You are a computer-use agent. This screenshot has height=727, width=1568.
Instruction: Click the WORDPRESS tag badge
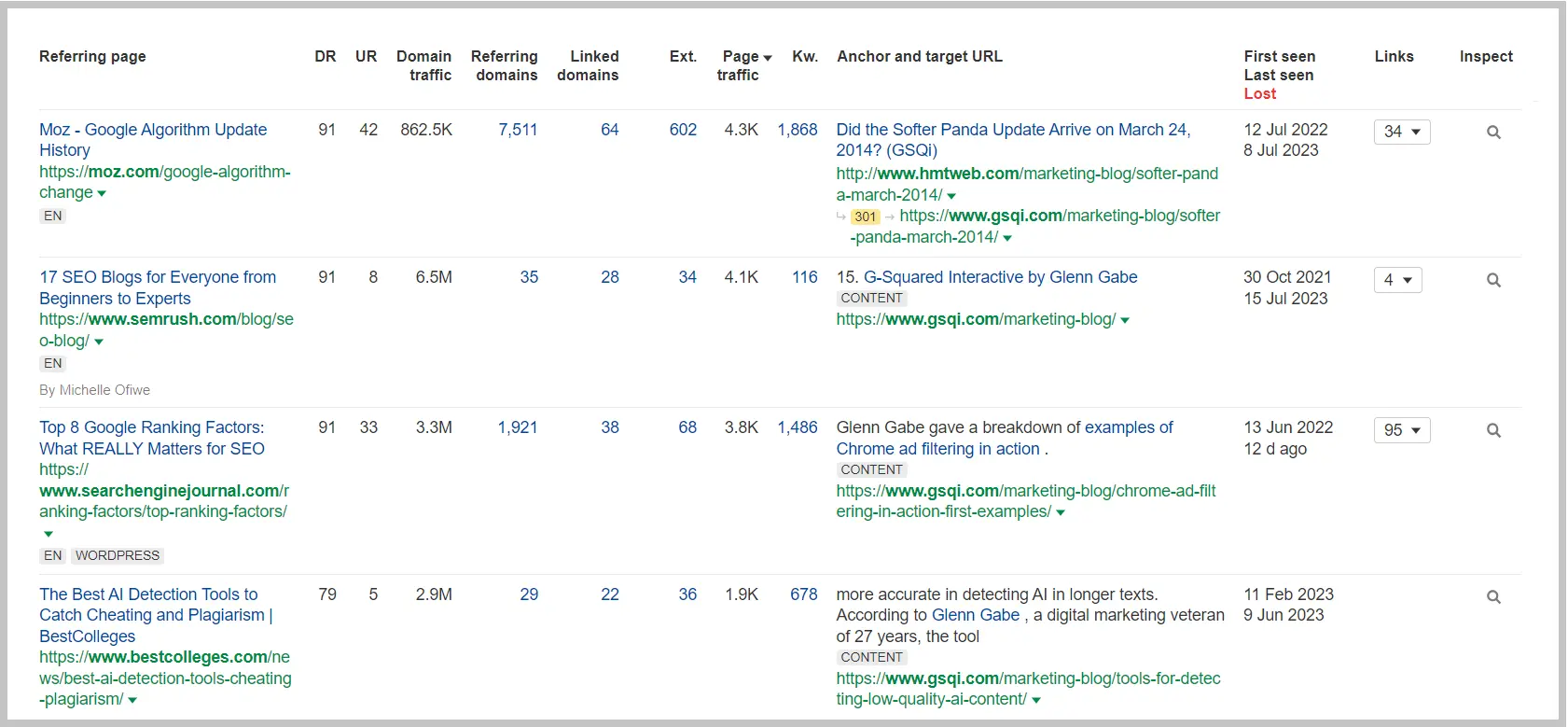[x=118, y=555]
